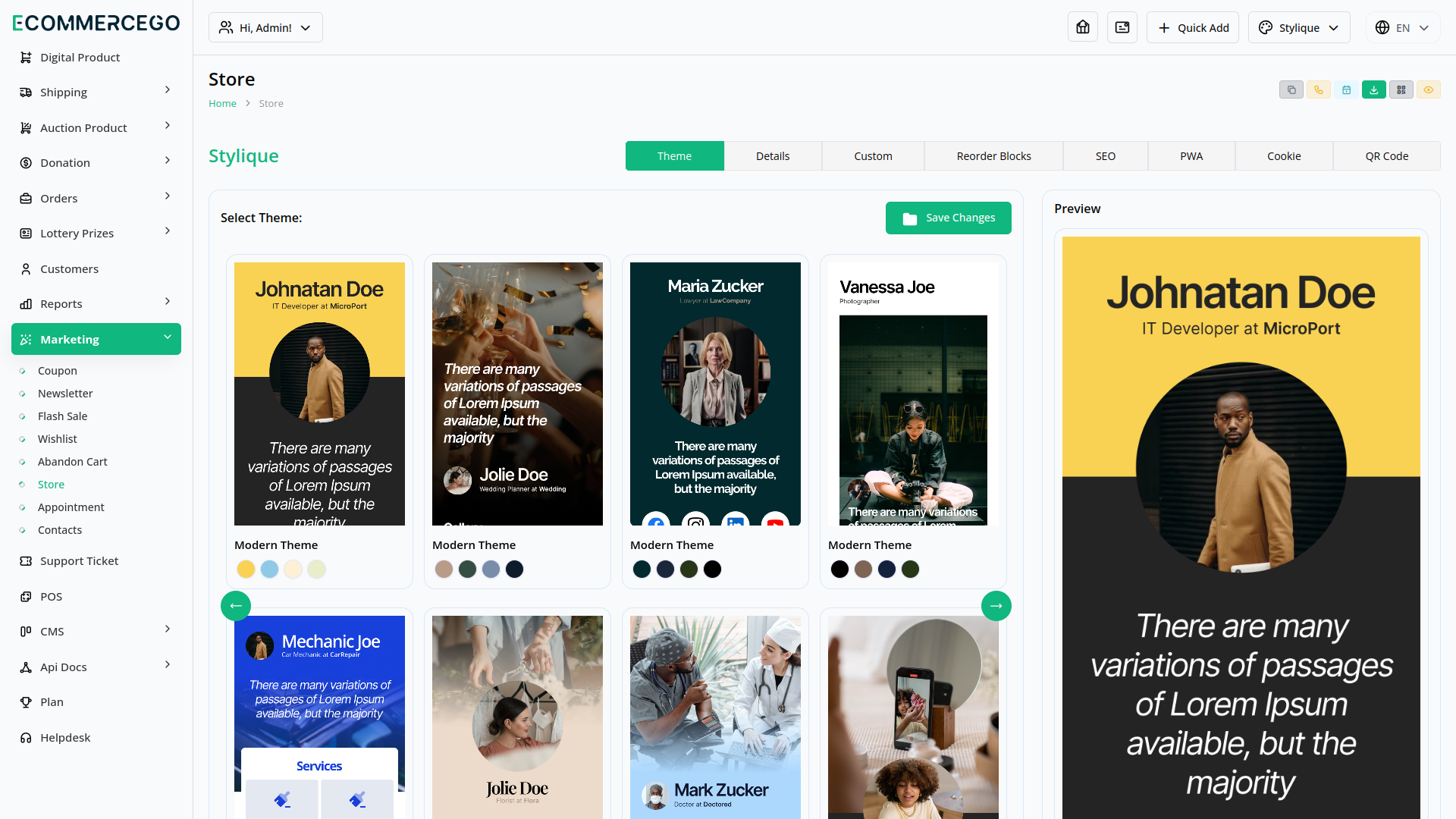Select the Johnatan Doe theme thumbnail
This screenshot has width=1456, height=819.
click(x=319, y=394)
